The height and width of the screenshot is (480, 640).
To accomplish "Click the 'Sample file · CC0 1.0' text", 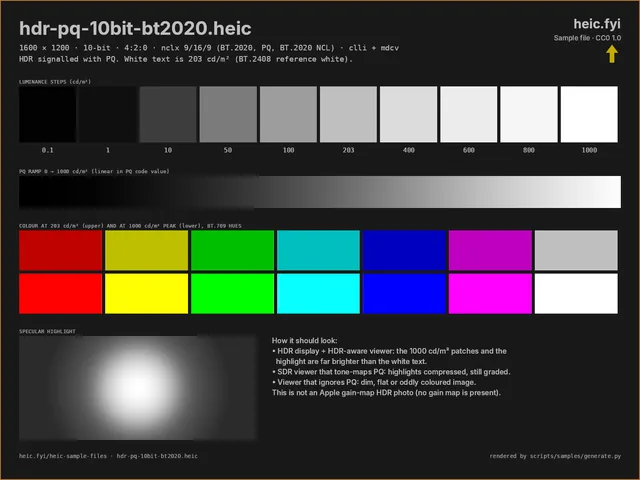I will [x=587, y=38].
